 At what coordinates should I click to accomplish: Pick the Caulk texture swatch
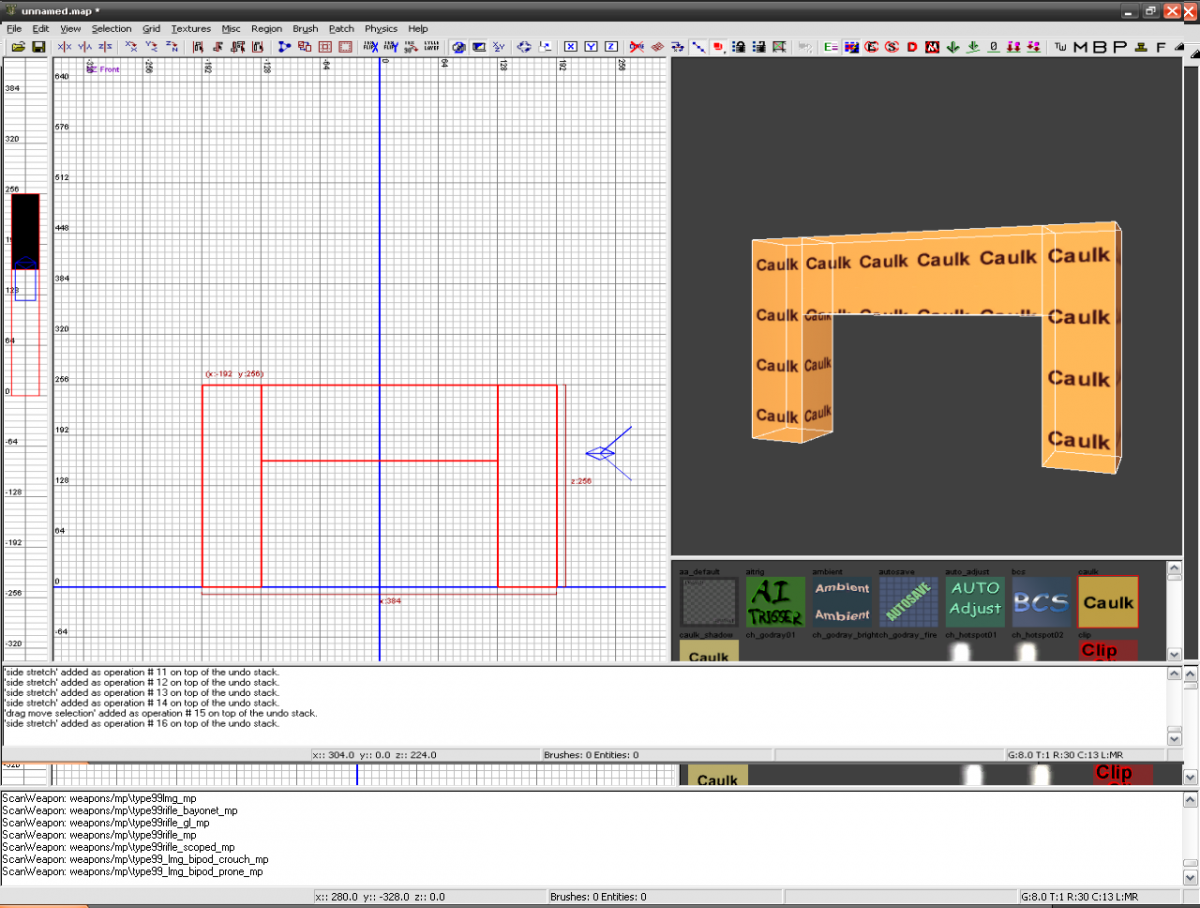1108,603
